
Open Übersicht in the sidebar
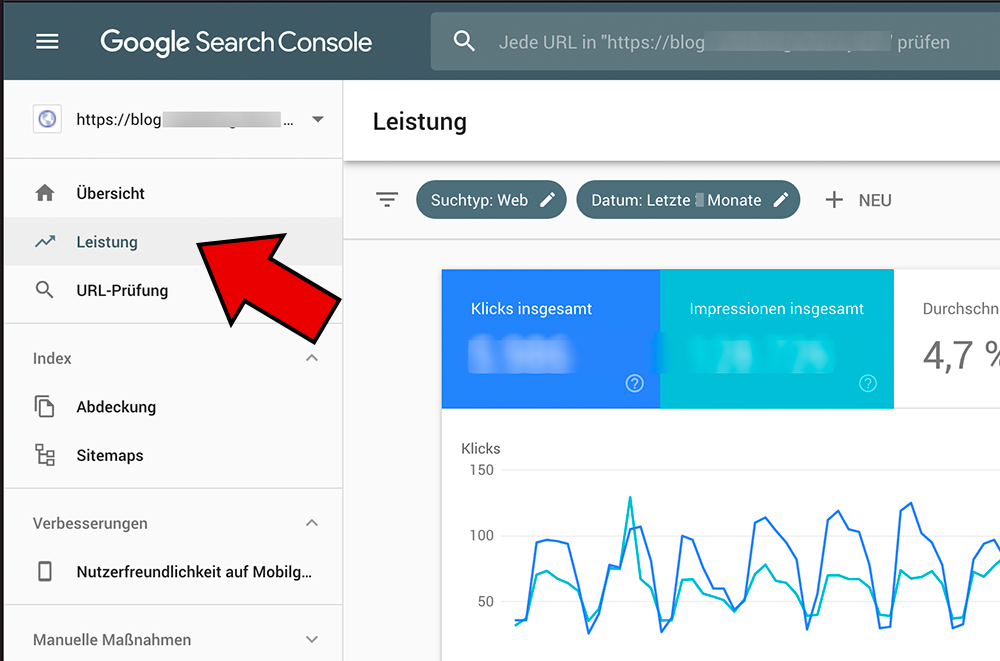110,193
